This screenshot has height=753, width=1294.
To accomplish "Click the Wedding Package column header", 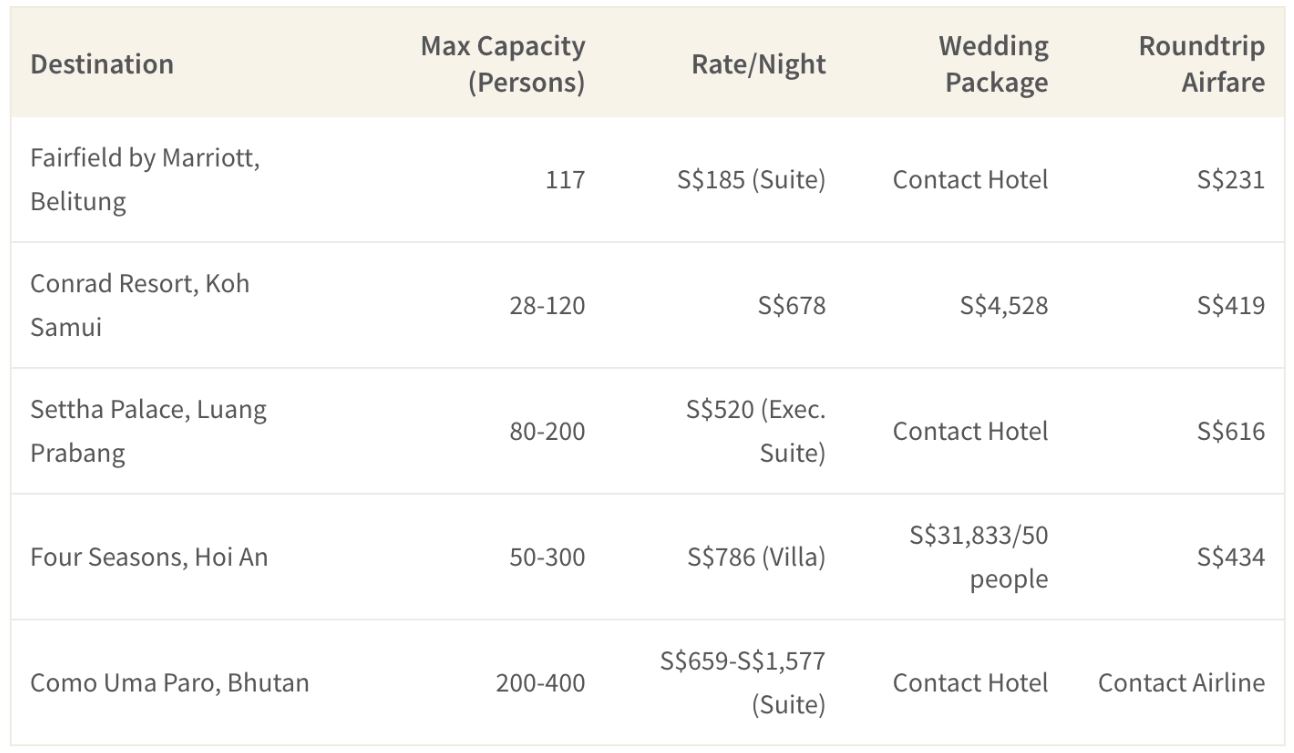I will pyautogui.click(x=993, y=64).
